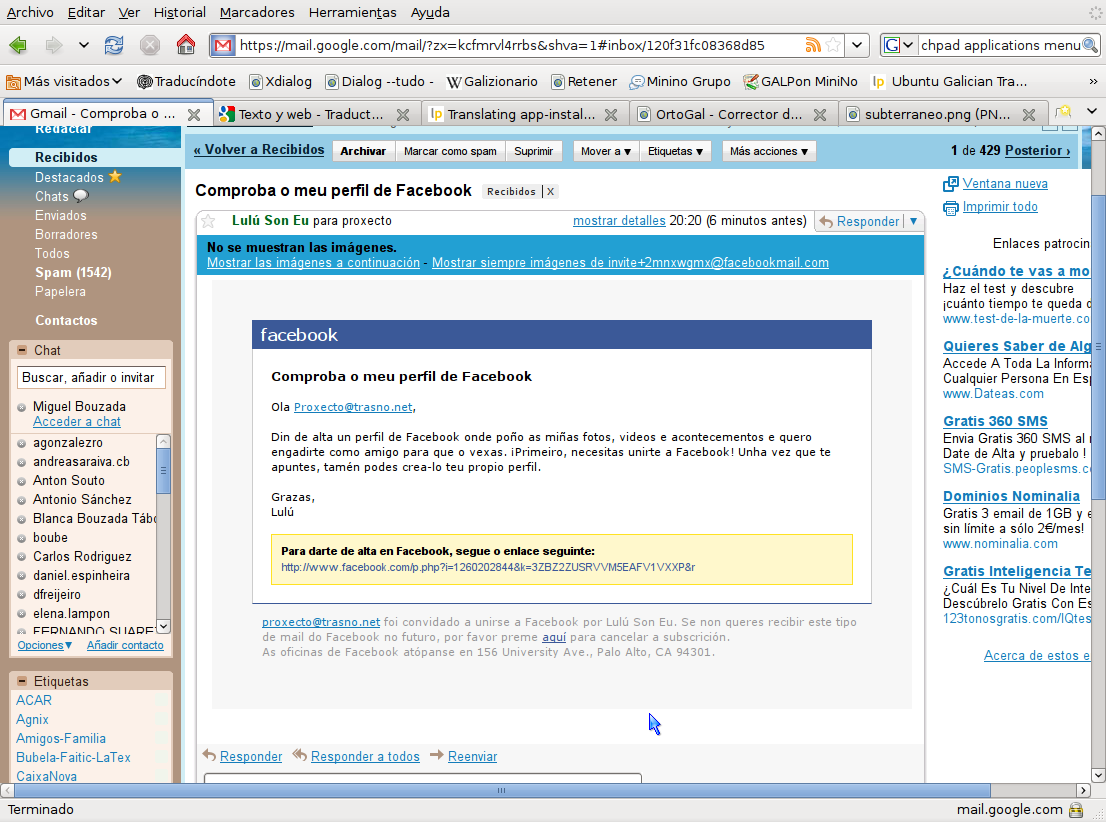The width and height of the screenshot is (1106, 822).
Task: Go to the home page icon
Action: point(186,45)
